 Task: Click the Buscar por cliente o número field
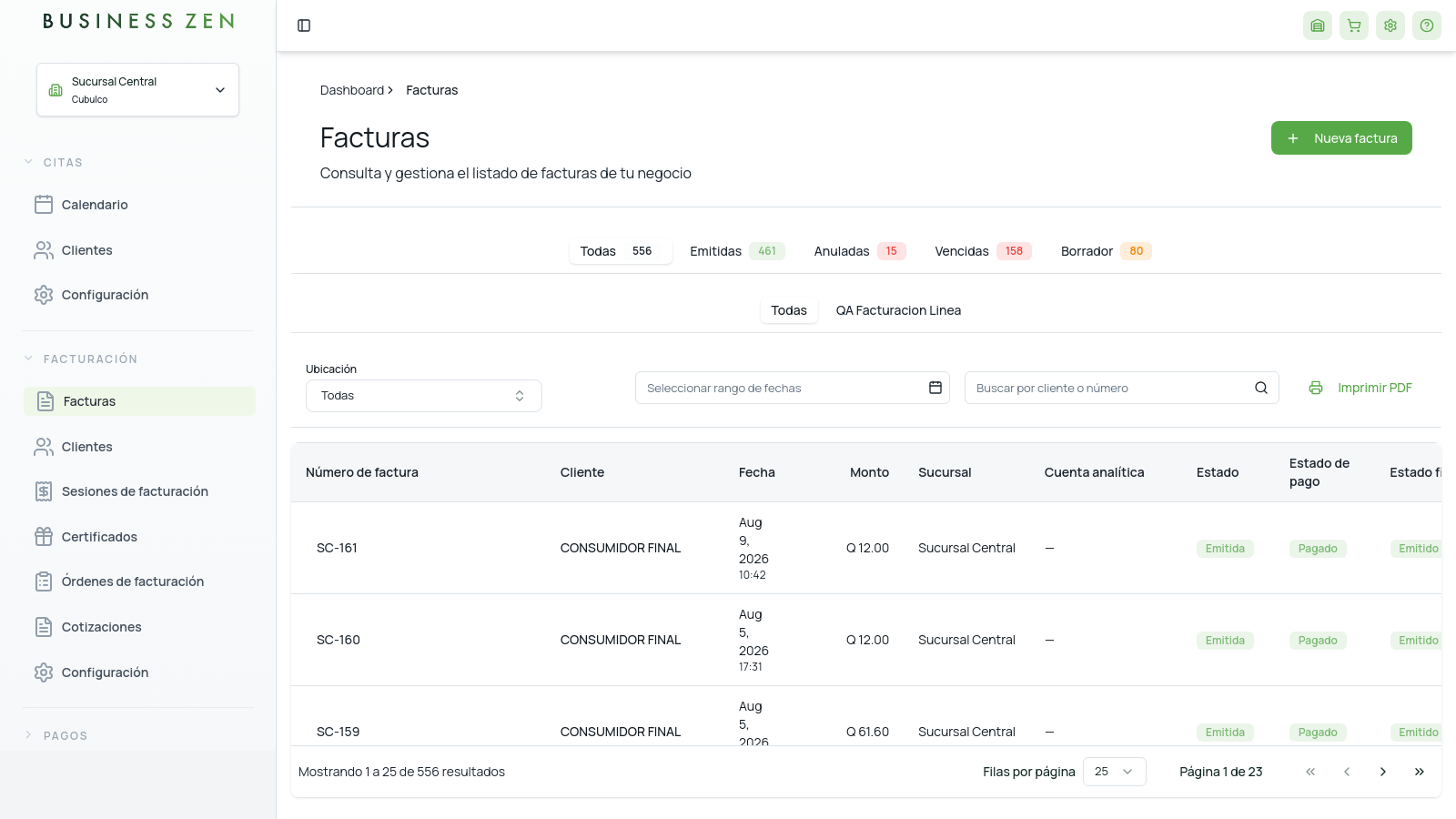(x=1122, y=388)
